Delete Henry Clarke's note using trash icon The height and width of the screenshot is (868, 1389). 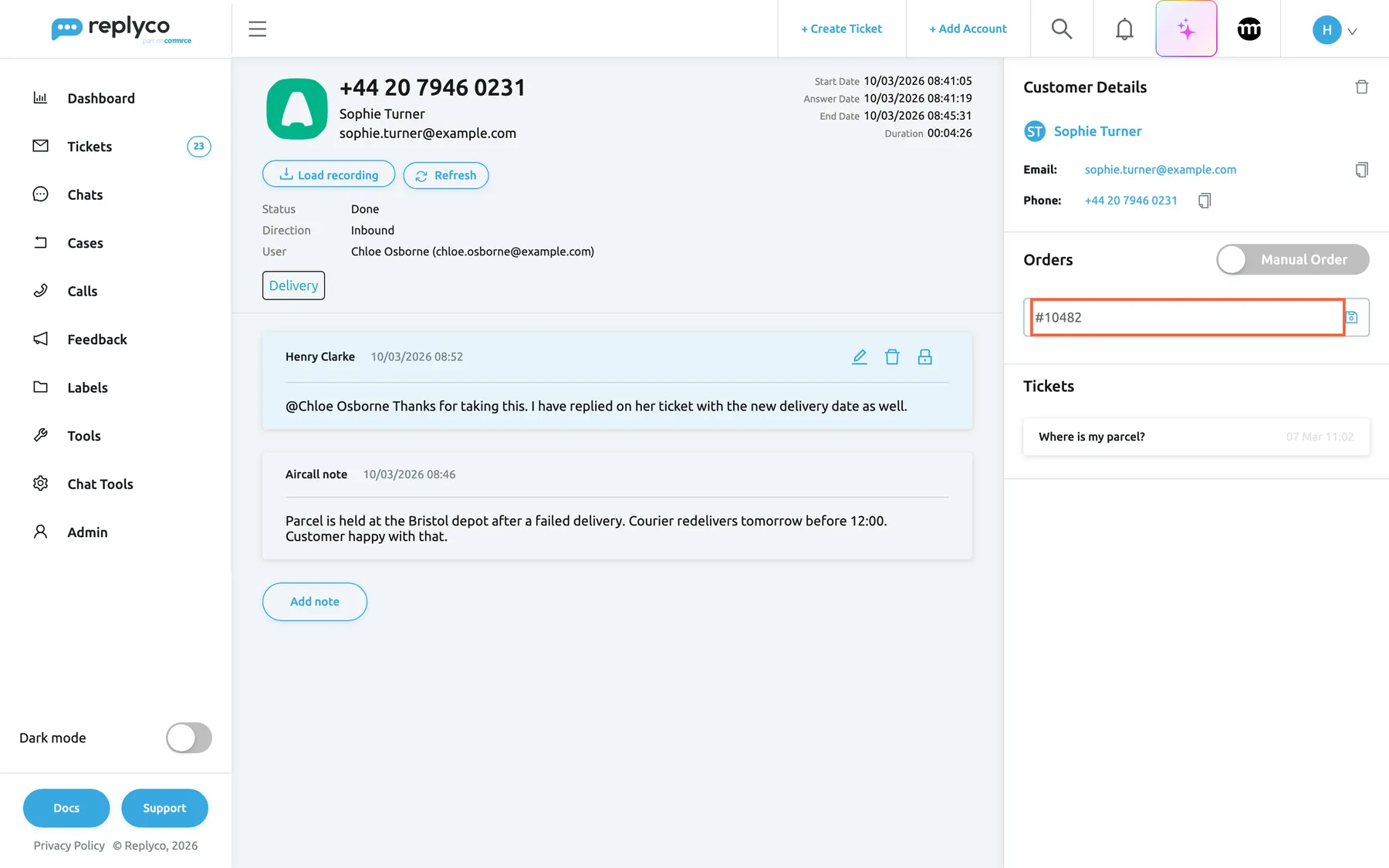tap(892, 356)
